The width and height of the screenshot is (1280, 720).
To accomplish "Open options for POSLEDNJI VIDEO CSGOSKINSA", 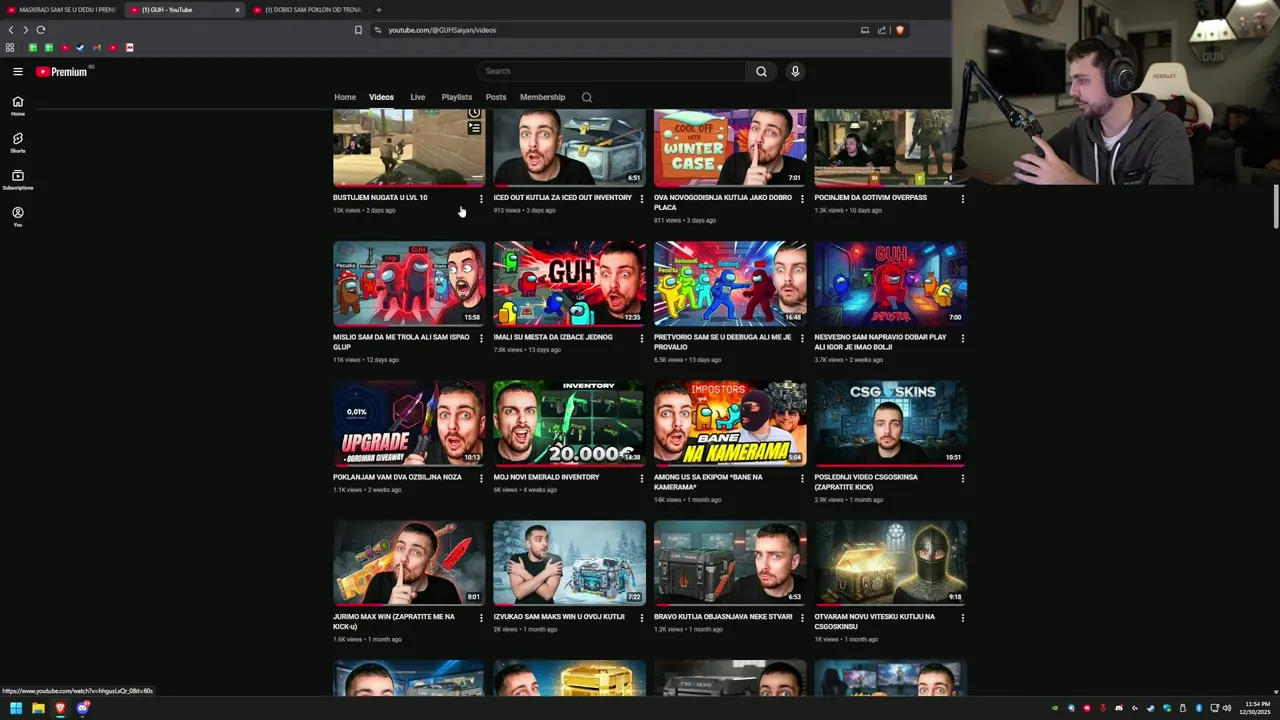I will pyautogui.click(x=963, y=479).
